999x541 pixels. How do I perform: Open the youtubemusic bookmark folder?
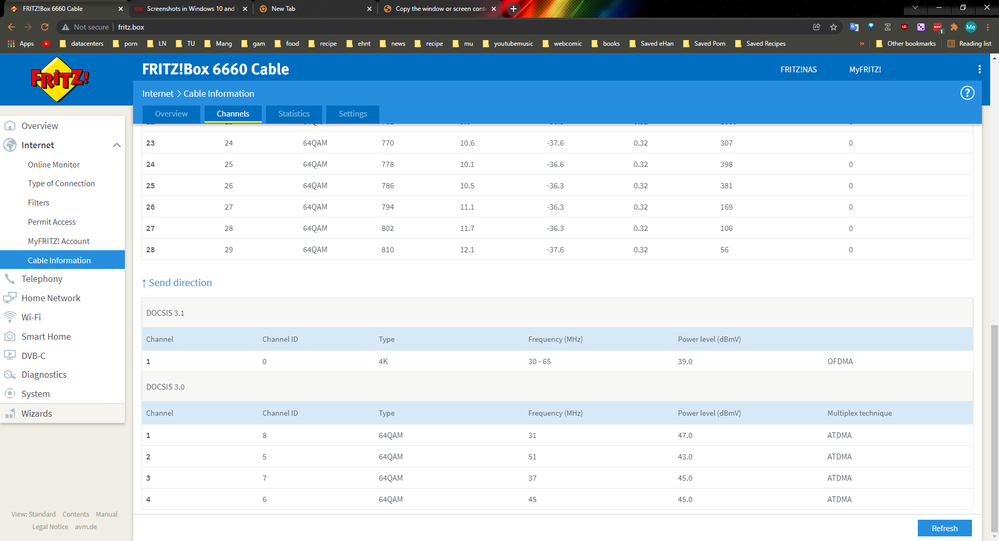click(x=507, y=43)
